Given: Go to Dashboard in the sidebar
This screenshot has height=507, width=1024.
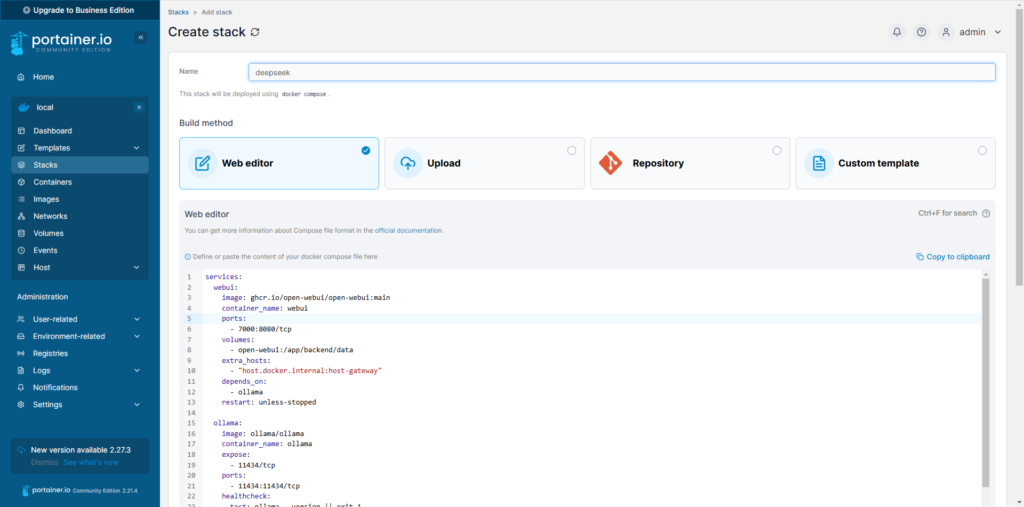Looking at the screenshot, I should click(52, 131).
